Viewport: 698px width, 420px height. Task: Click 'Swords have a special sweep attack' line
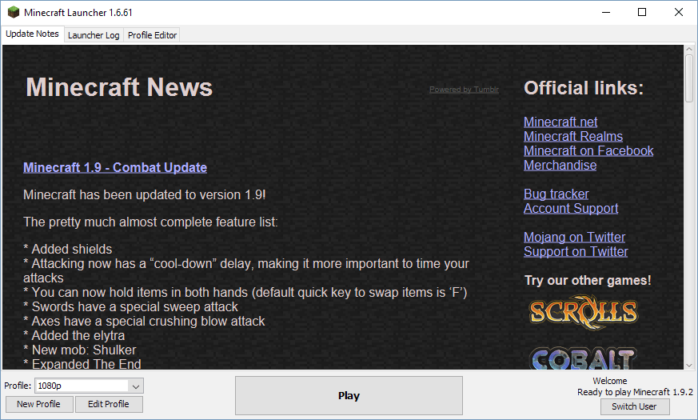[x=135, y=306]
